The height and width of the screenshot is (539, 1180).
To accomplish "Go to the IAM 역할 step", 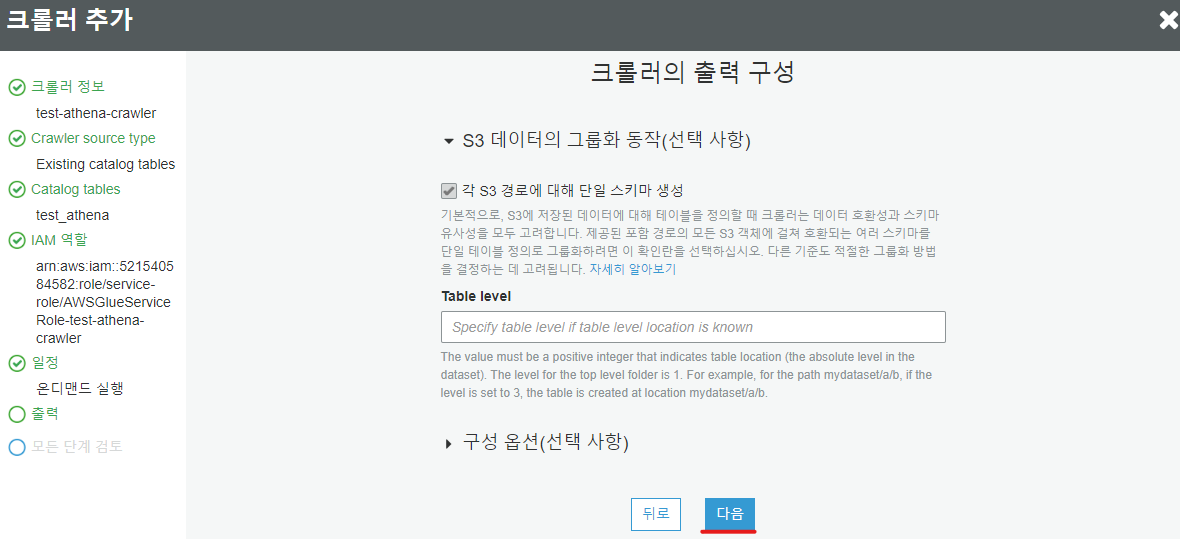I will pyautogui.click(x=59, y=240).
